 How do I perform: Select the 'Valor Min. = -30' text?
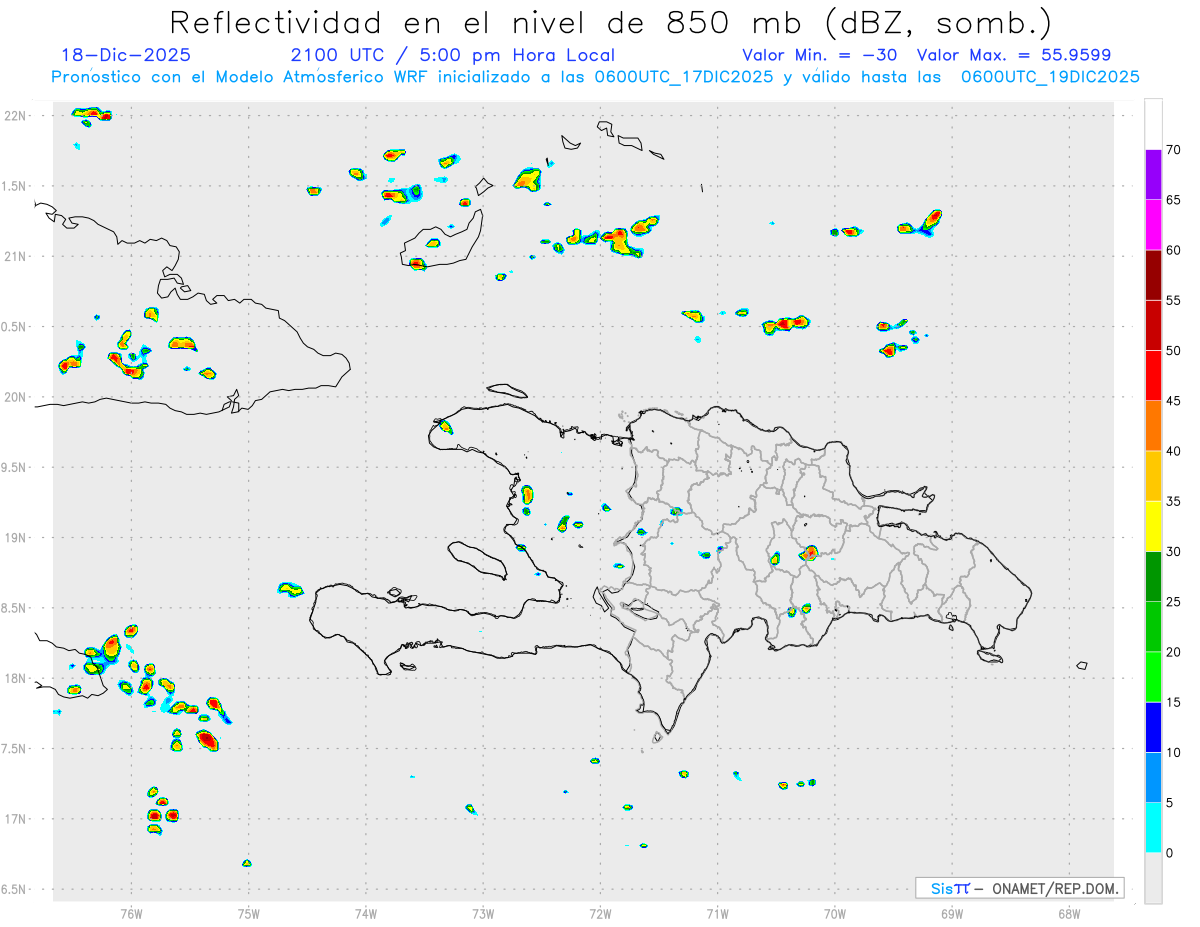[x=820, y=55]
